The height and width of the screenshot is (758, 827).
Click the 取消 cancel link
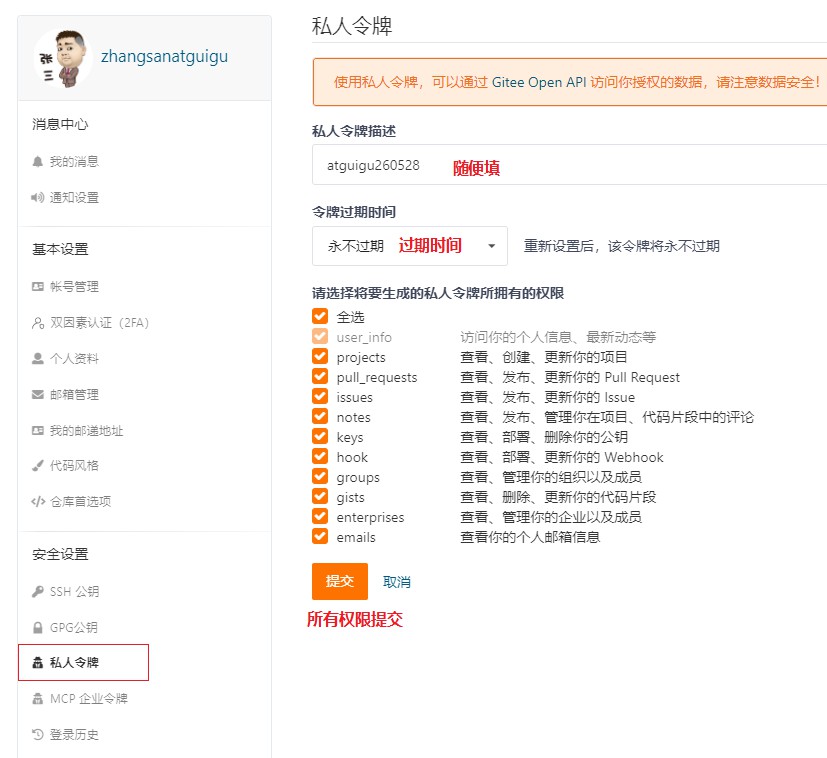click(397, 582)
